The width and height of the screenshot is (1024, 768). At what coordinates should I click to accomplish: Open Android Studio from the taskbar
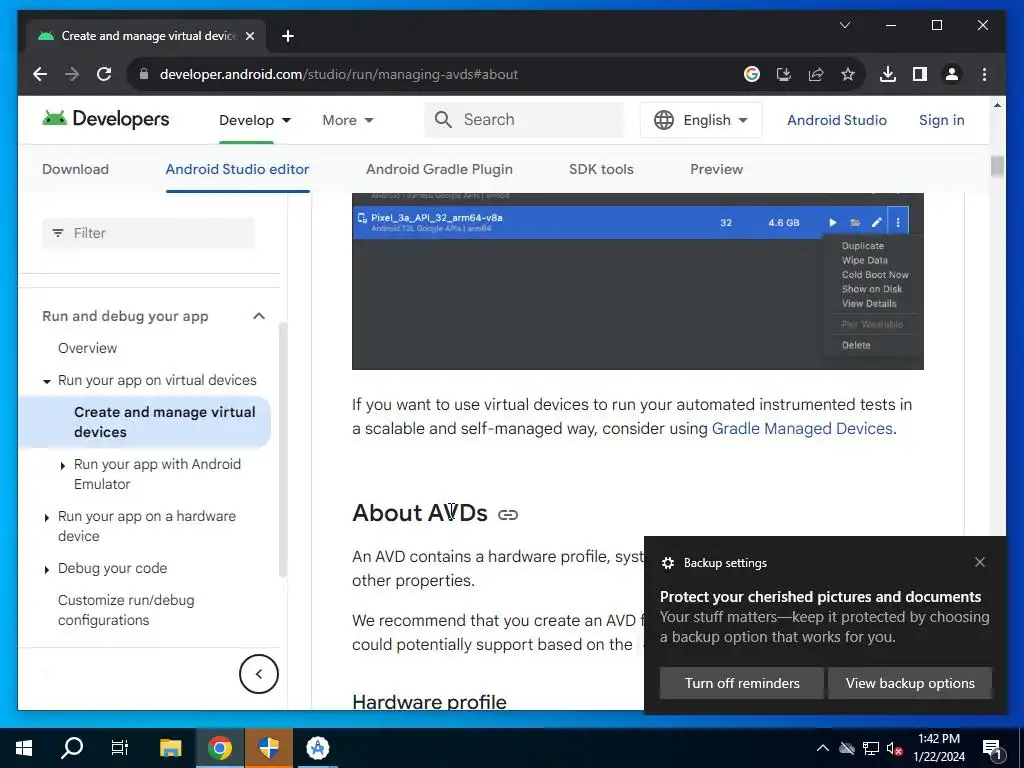[x=318, y=748]
